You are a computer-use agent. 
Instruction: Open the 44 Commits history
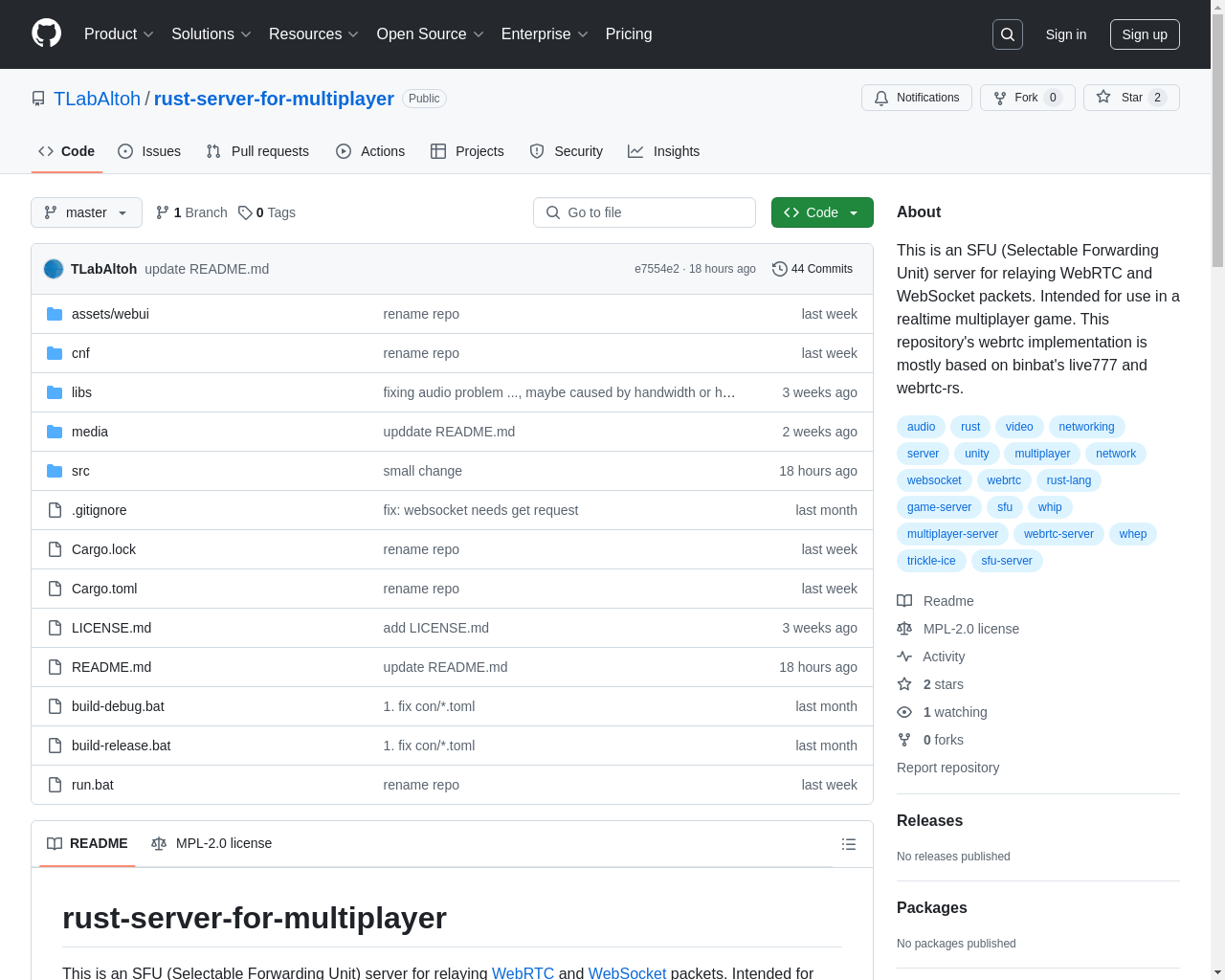click(x=813, y=269)
